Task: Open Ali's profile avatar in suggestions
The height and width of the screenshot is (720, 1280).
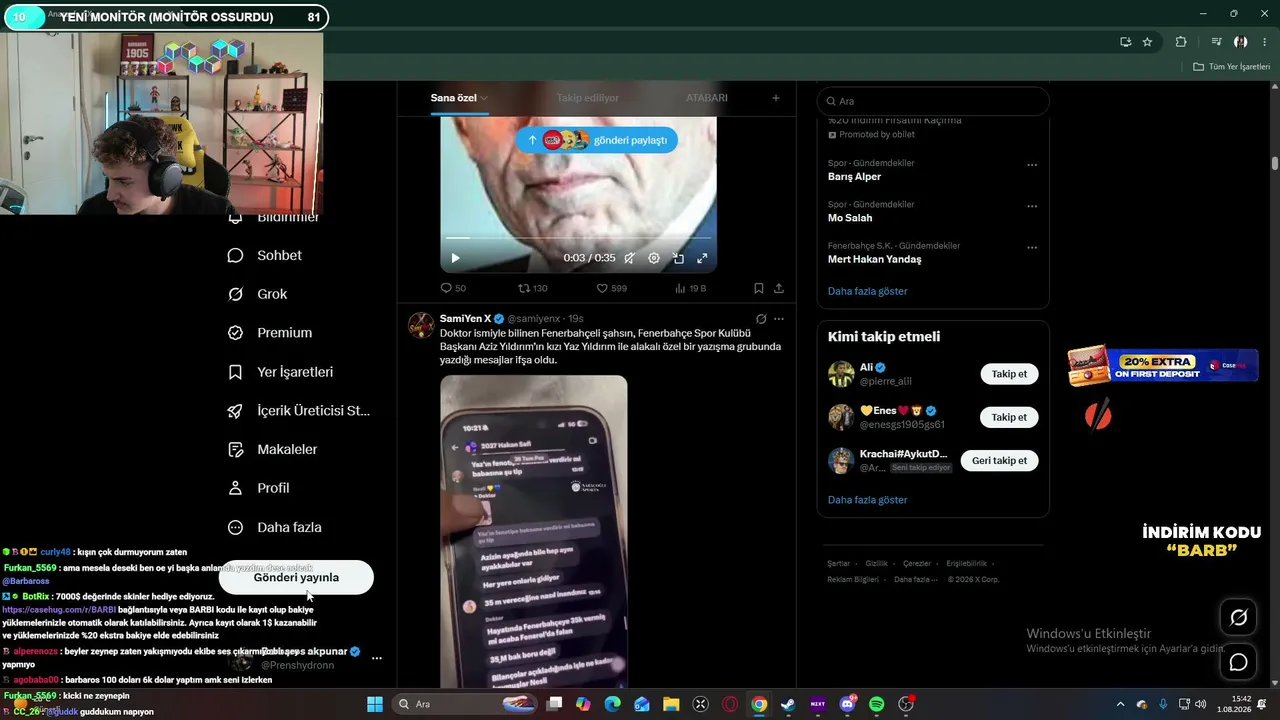Action: (x=841, y=374)
